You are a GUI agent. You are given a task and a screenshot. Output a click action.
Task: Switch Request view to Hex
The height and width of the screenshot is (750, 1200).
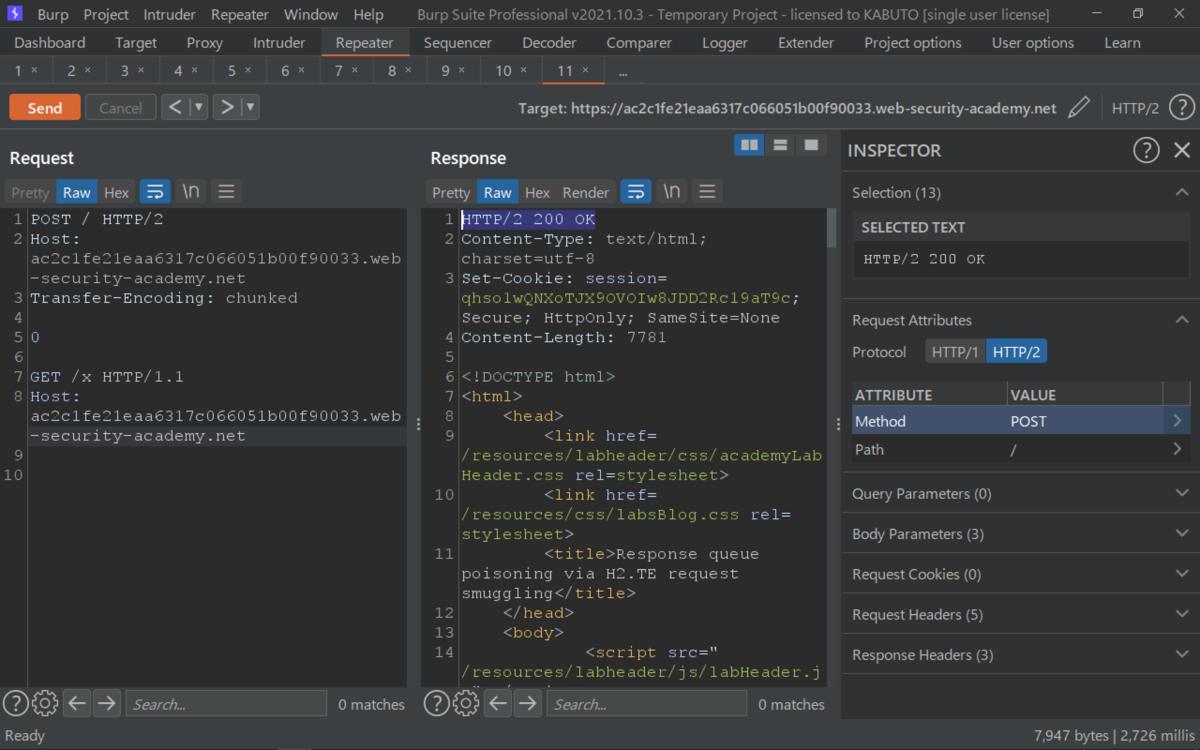click(117, 193)
